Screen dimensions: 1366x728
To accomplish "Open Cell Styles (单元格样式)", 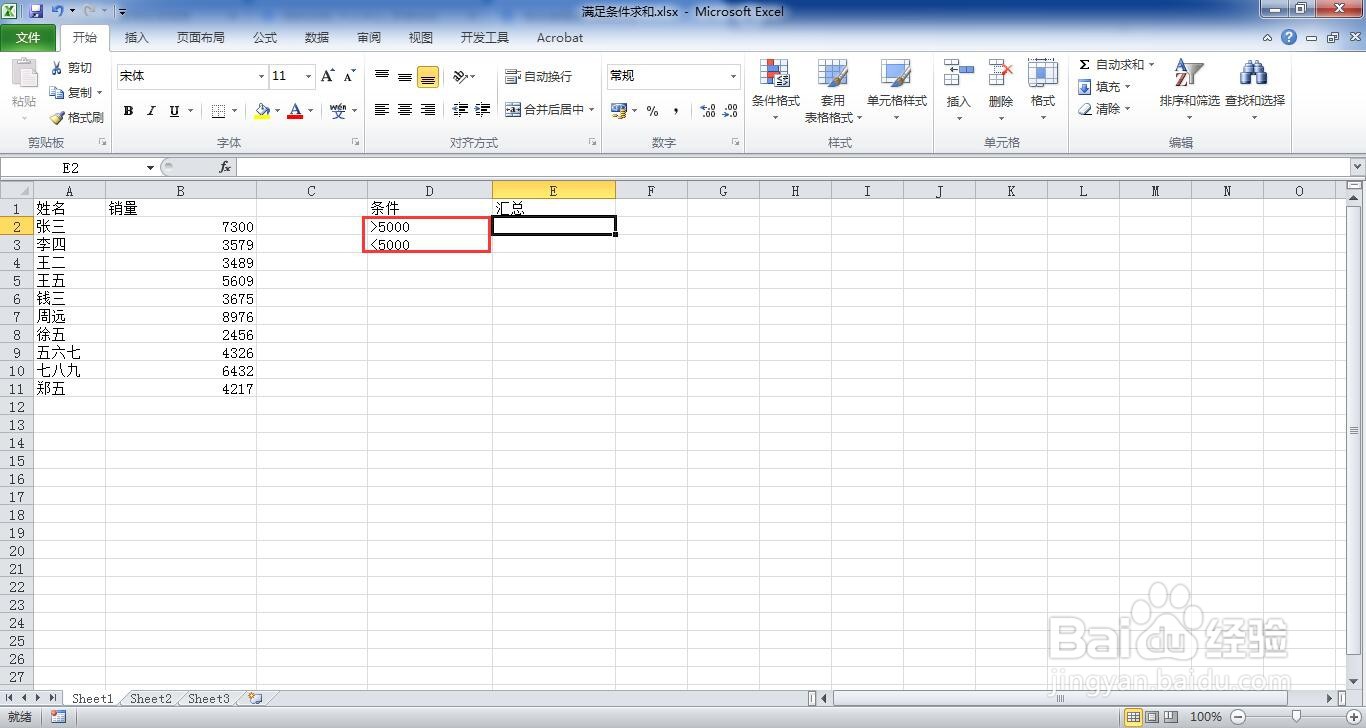I will tap(896, 91).
